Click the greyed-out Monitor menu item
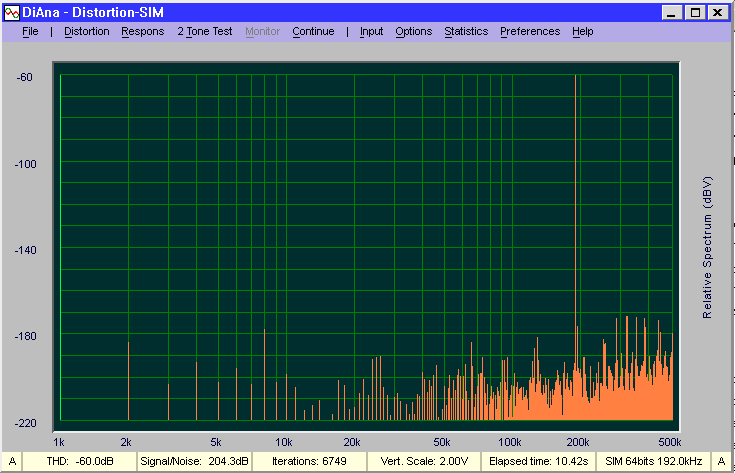This screenshot has width=735, height=473. pos(262,31)
